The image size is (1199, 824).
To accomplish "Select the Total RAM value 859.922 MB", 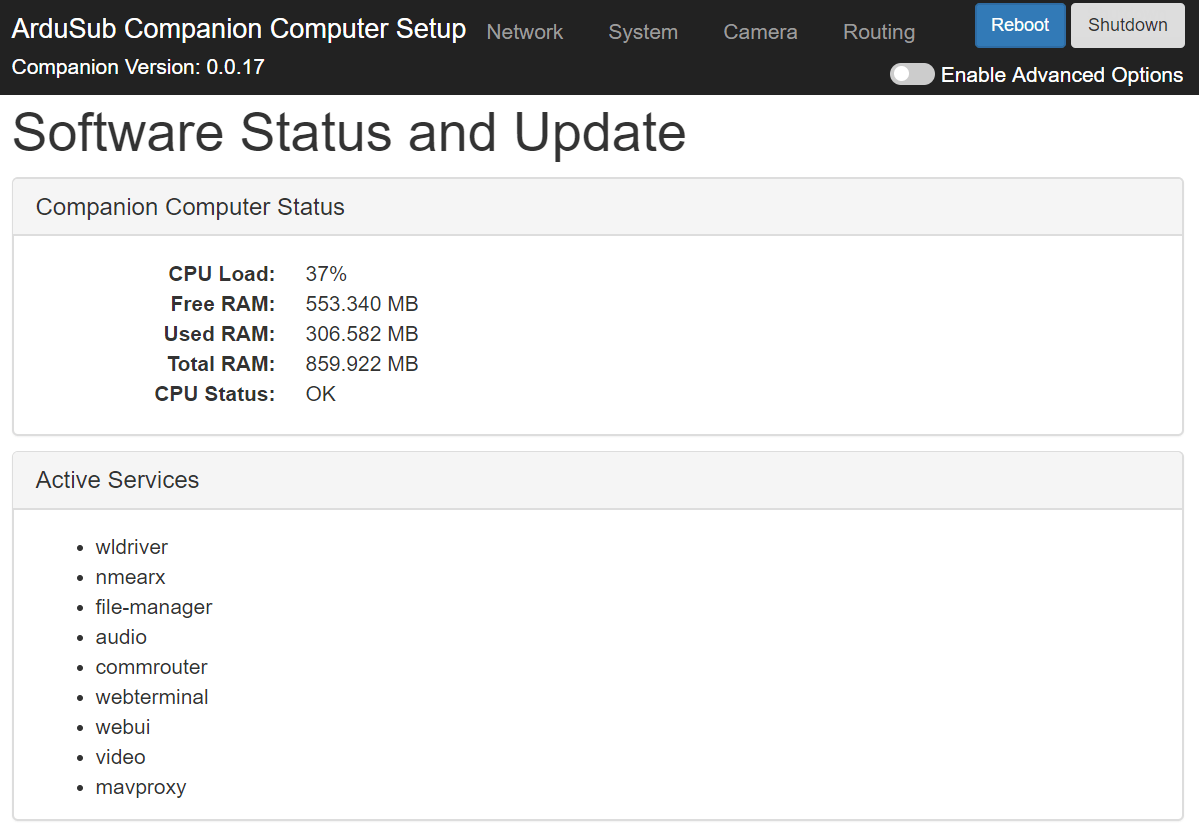I will (362, 364).
